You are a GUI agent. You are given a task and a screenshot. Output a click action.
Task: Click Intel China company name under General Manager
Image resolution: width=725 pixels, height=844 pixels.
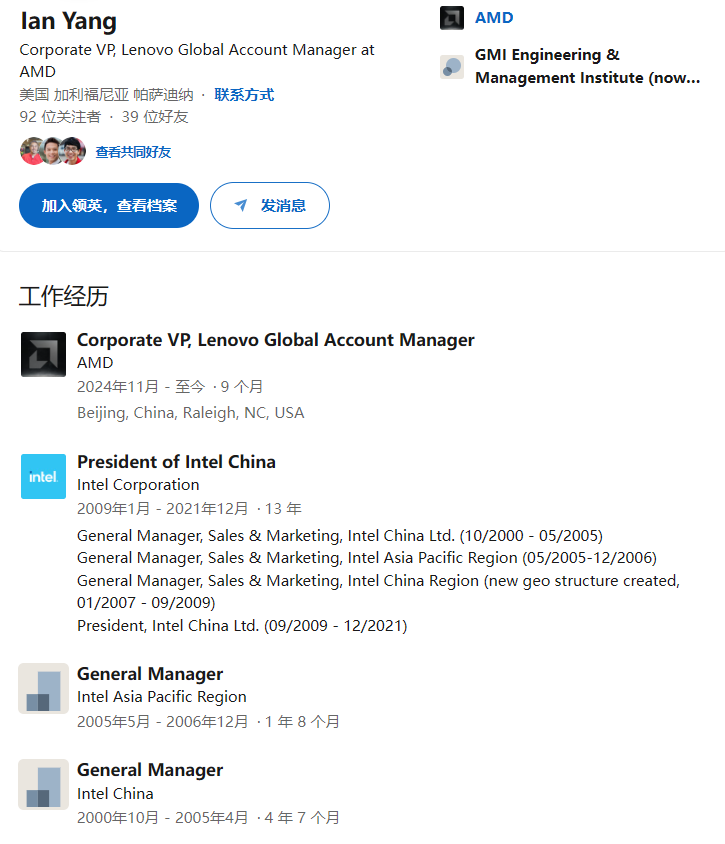115,794
